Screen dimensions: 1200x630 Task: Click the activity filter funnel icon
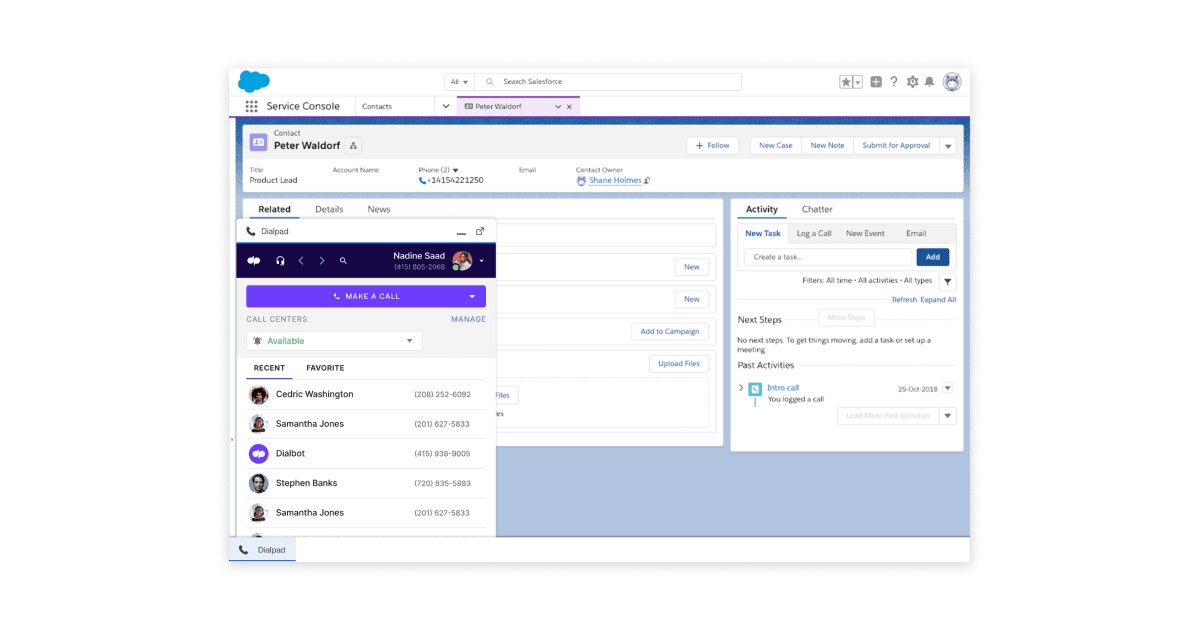click(947, 282)
